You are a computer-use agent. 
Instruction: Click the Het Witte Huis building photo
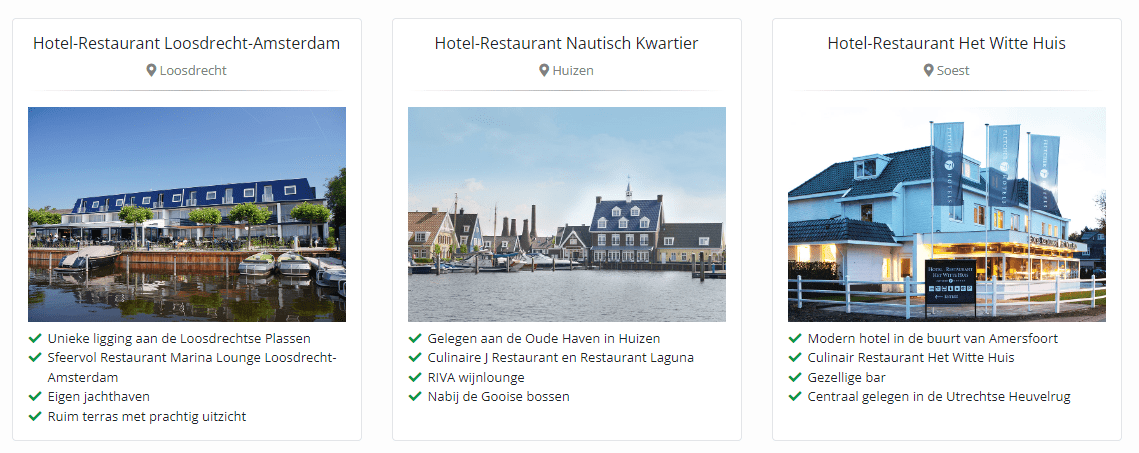[x=947, y=214]
